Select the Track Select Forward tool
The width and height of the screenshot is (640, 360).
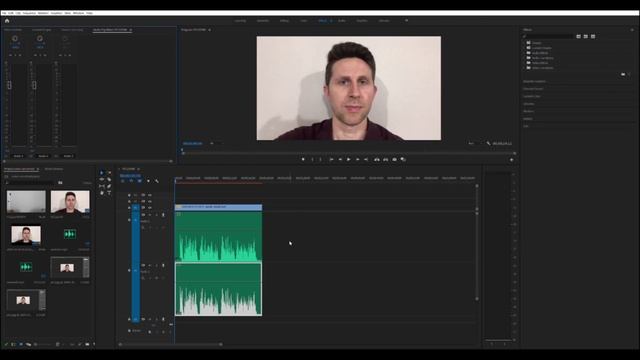109,173
